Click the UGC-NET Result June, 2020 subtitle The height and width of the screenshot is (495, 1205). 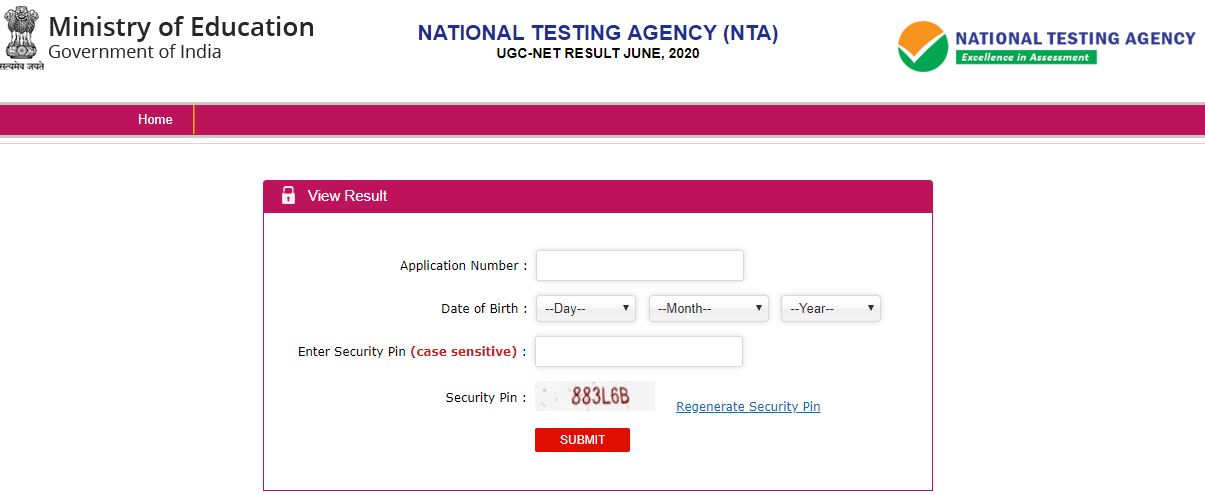(598, 54)
